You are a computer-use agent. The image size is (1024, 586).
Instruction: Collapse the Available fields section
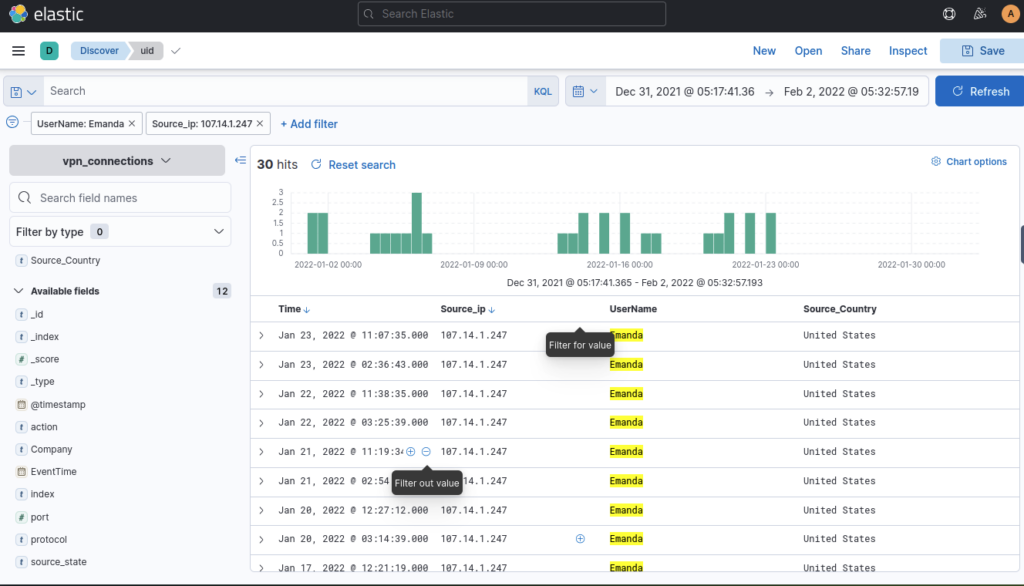(18, 291)
